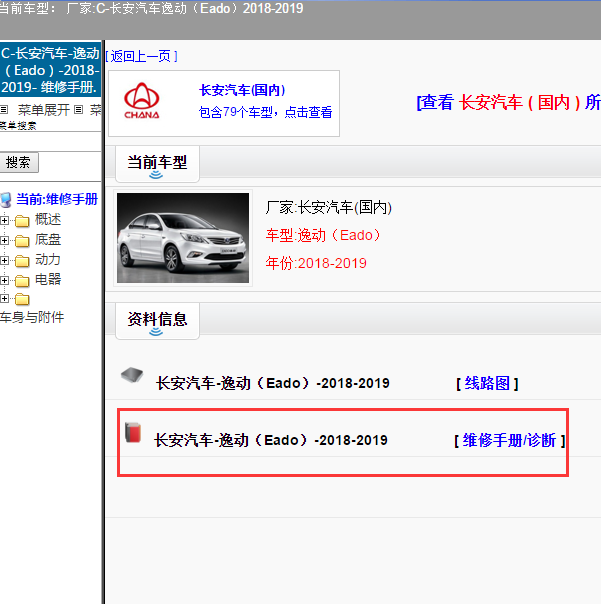Expand the 概述 tree node
This screenshot has width=601, height=604.
(x=4, y=220)
